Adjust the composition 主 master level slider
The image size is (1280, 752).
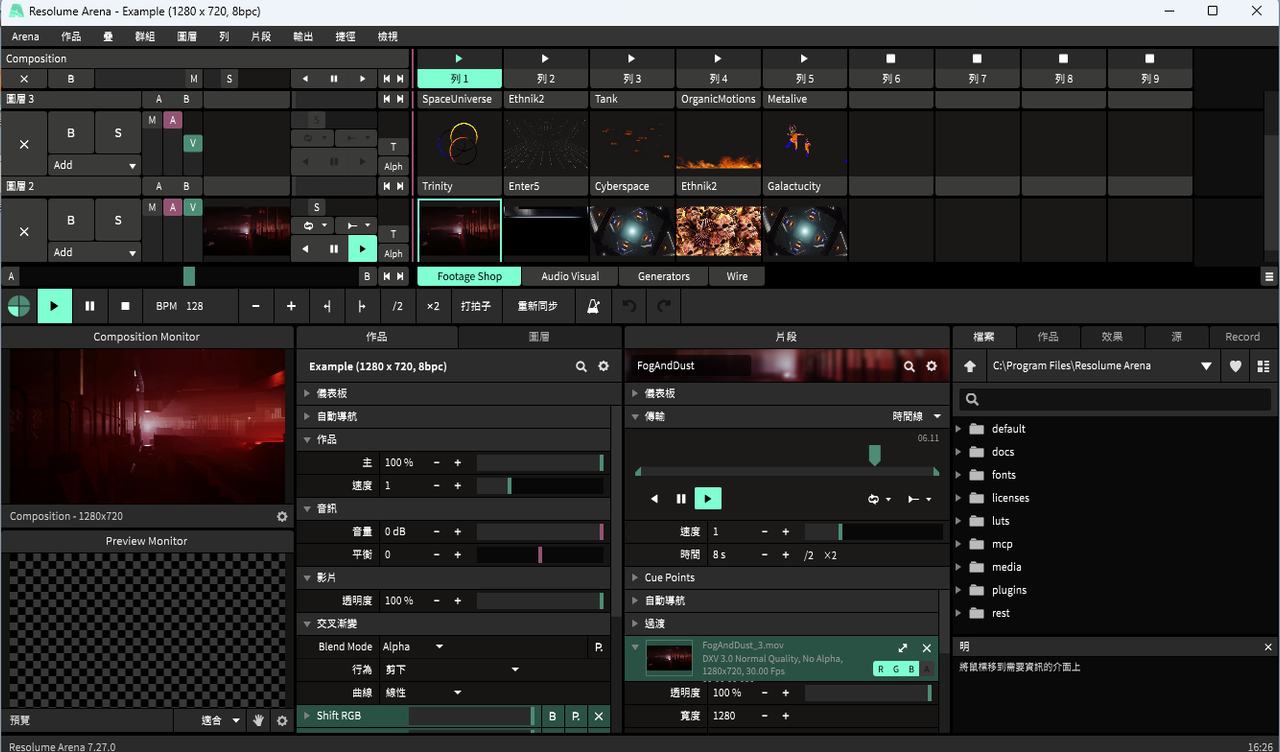[x=540, y=463]
